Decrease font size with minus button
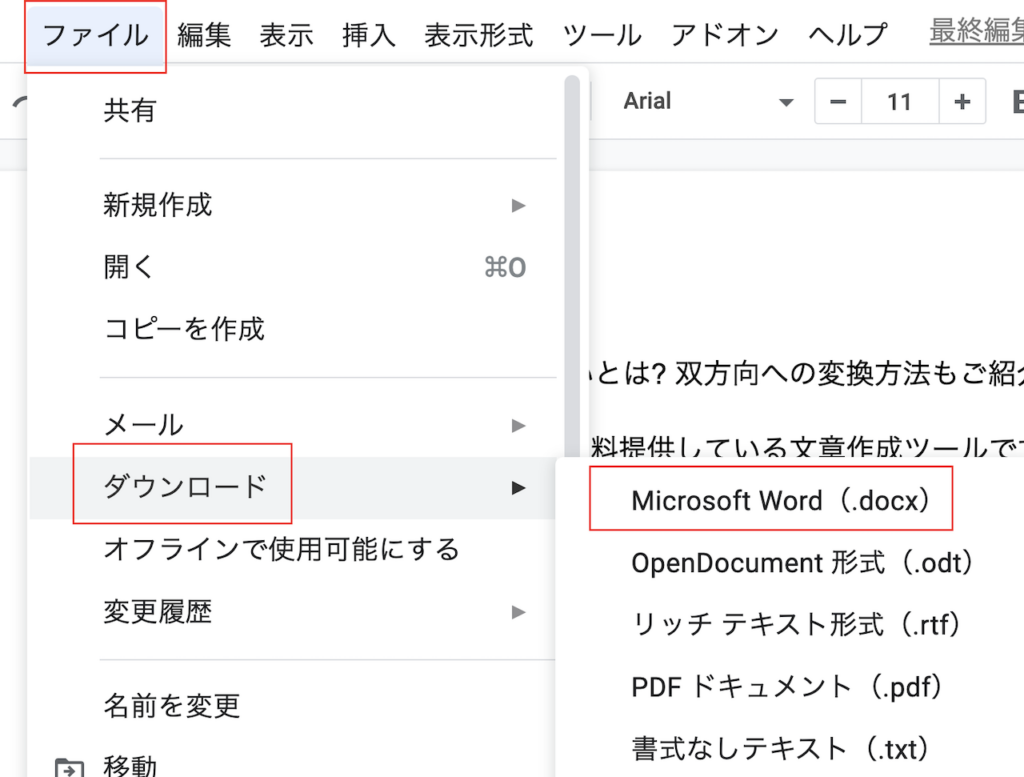The height and width of the screenshot is (777, 1024). click(x=839, y=102)
